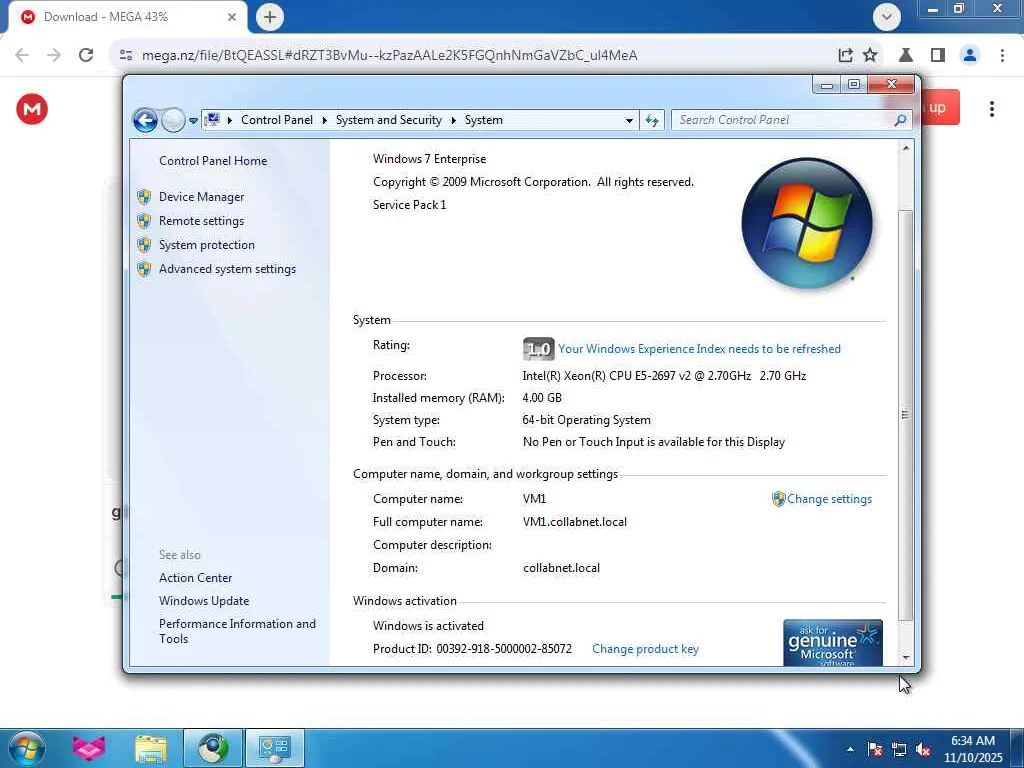Click Change product key link
1024x768 pixels.
645,649
